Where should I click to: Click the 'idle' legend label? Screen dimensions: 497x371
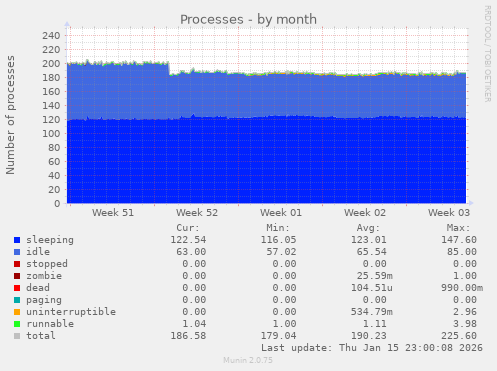38,252
